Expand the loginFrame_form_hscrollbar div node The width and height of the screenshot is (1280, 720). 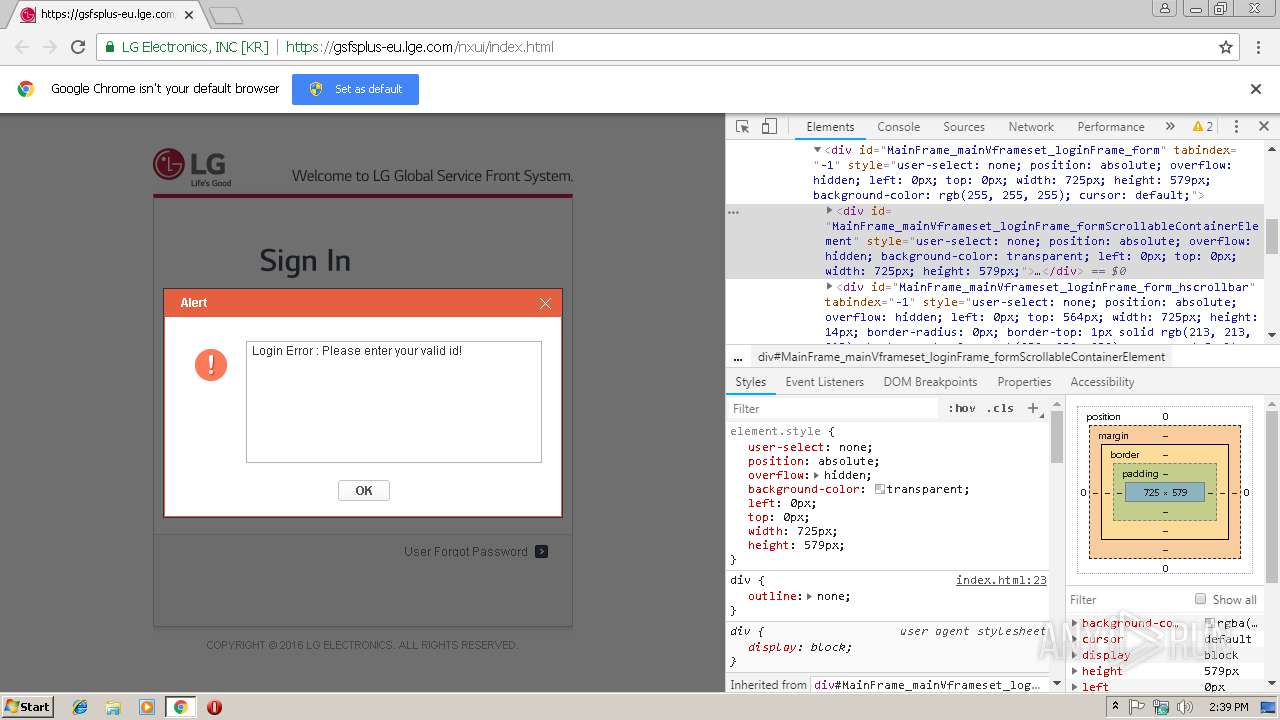[x=829, y=287]
